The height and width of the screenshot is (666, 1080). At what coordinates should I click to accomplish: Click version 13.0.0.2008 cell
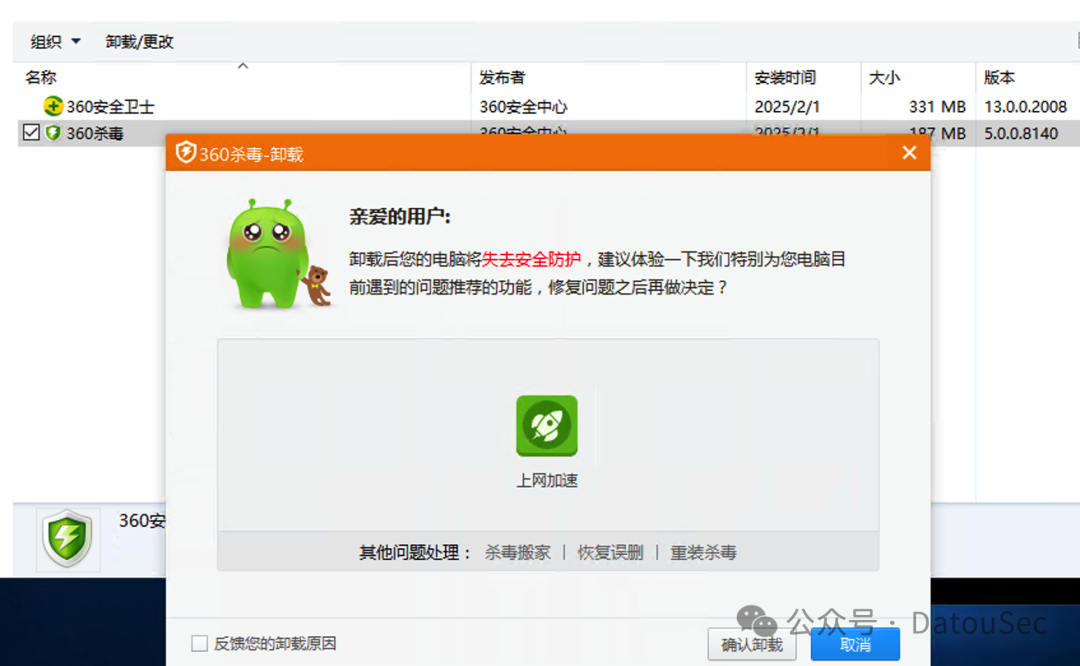click(x=1025, y=107)
